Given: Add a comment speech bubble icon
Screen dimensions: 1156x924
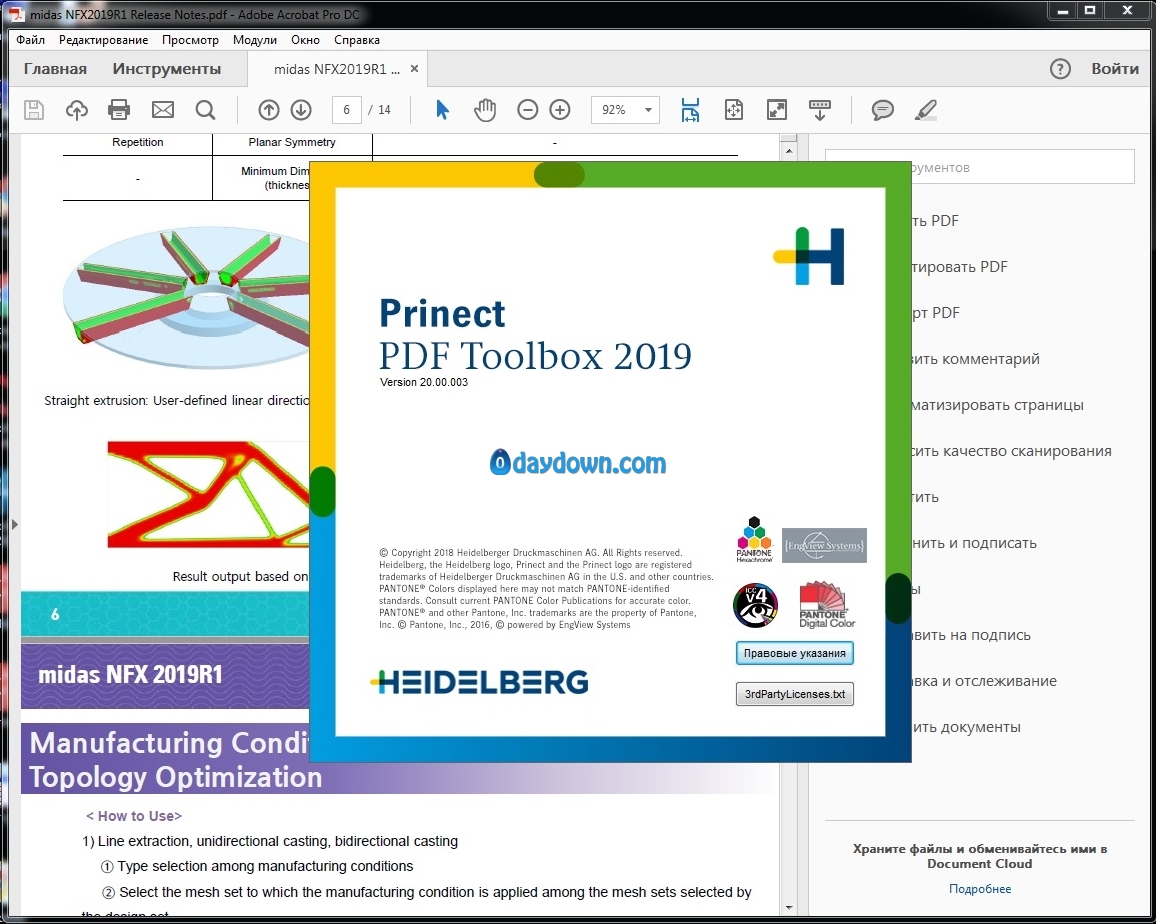Looking at the screenshot, I should click(882, 110).
